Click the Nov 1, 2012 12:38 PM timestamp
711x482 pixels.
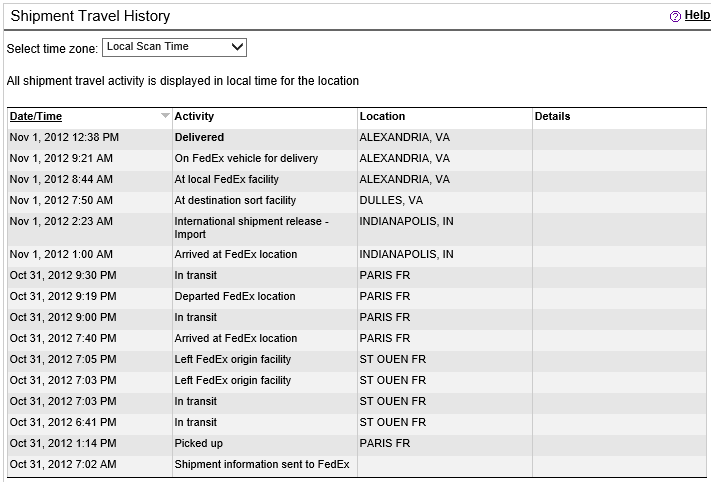point(64,137)
